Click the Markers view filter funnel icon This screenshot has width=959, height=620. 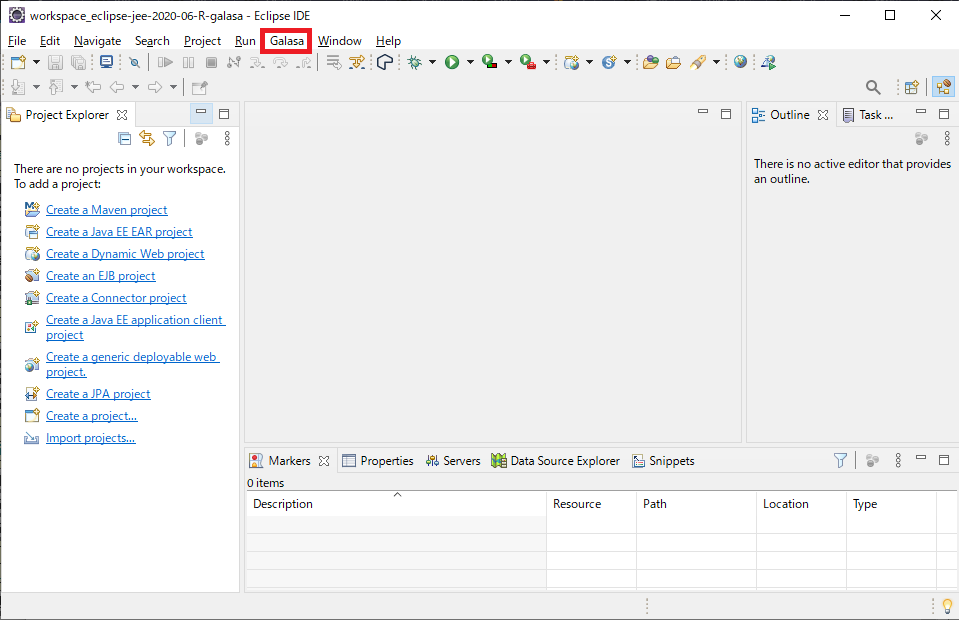(x=840, y=460)
